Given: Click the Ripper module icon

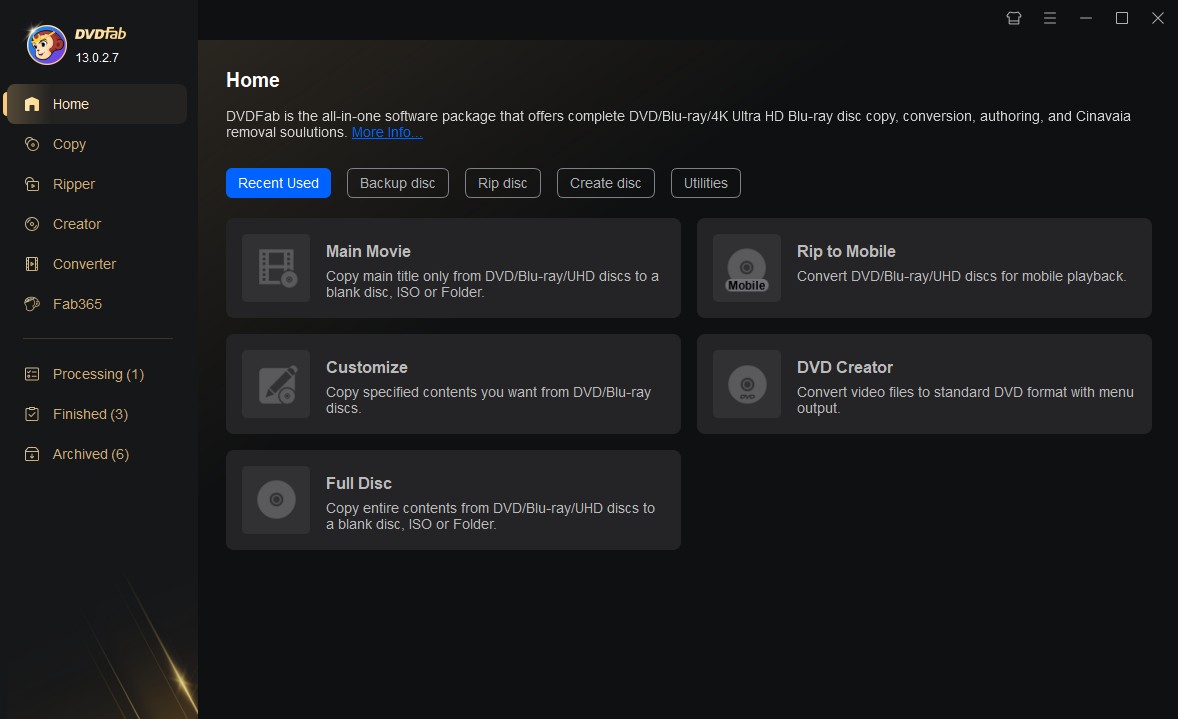Looking at the screenshot, I should coord(32,184).
